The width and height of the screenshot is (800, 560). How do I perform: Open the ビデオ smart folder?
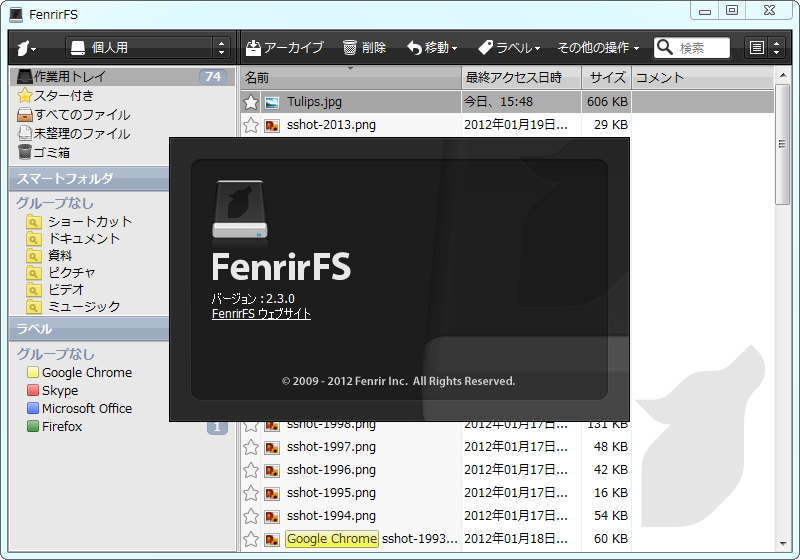coord(55,289)
